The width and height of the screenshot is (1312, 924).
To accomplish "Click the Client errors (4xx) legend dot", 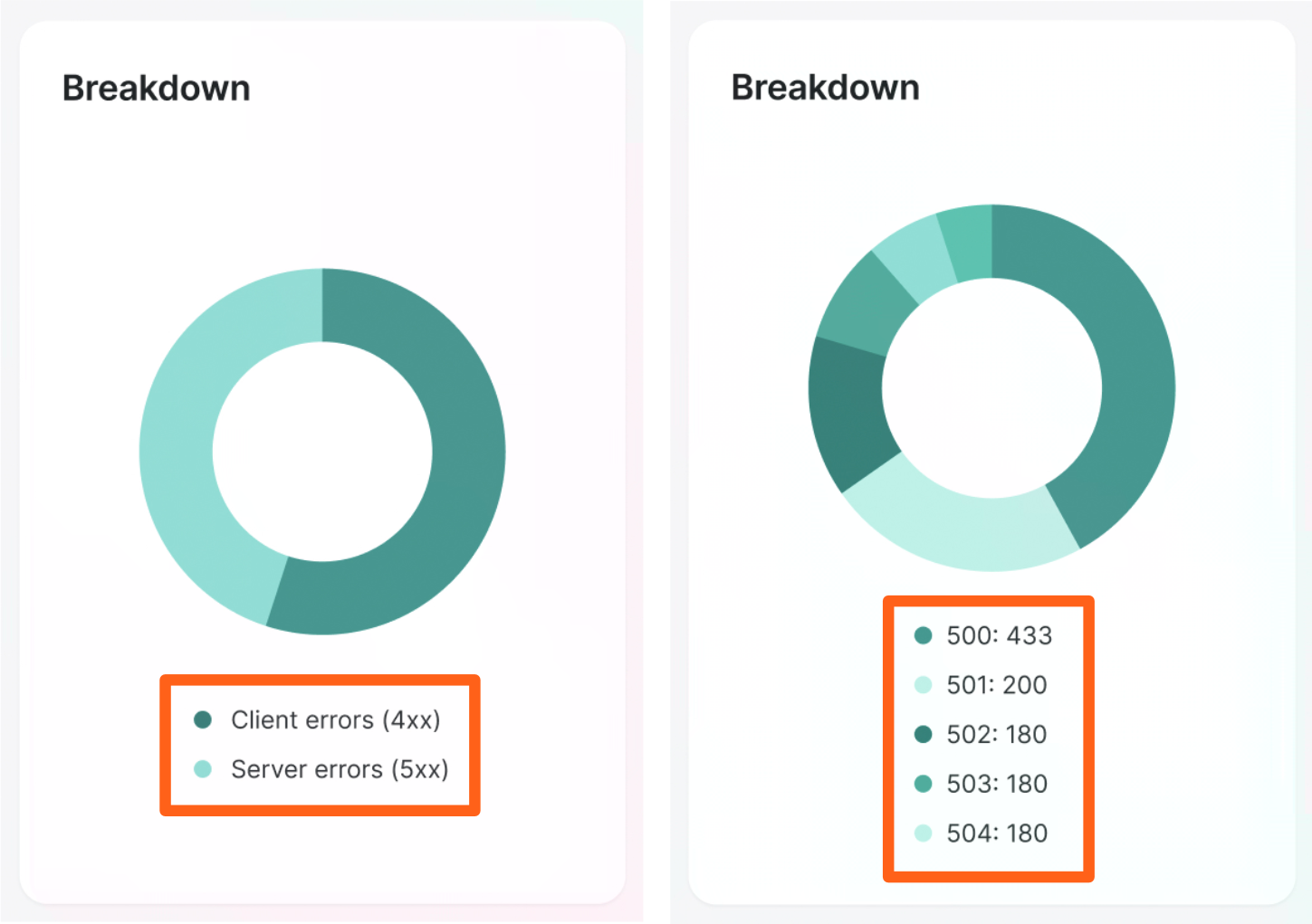I will point(203,719).
